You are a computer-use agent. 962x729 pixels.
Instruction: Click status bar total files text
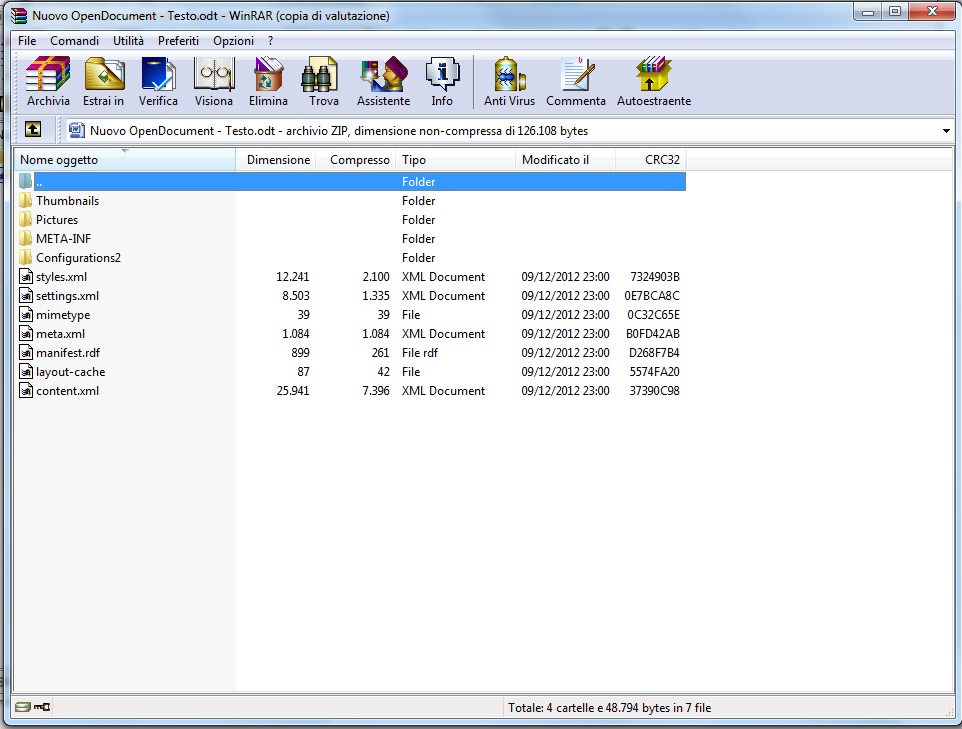point(609,708)
